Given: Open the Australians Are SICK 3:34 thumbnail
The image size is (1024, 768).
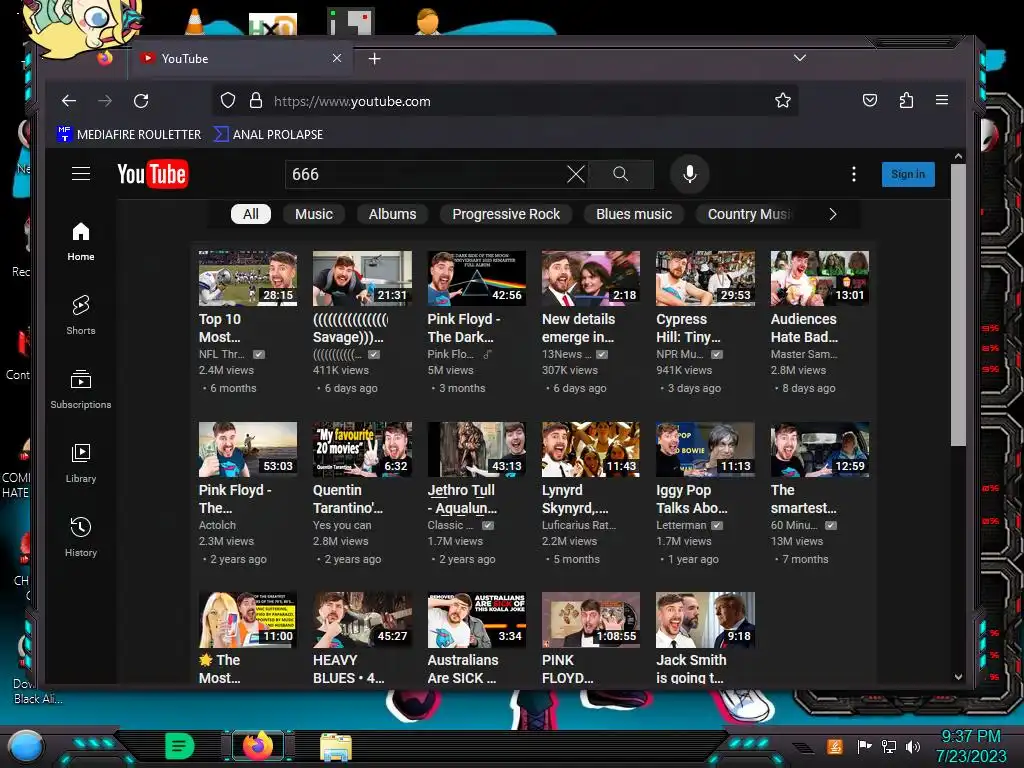Looking at the screenshot, I should coord(477,620).
